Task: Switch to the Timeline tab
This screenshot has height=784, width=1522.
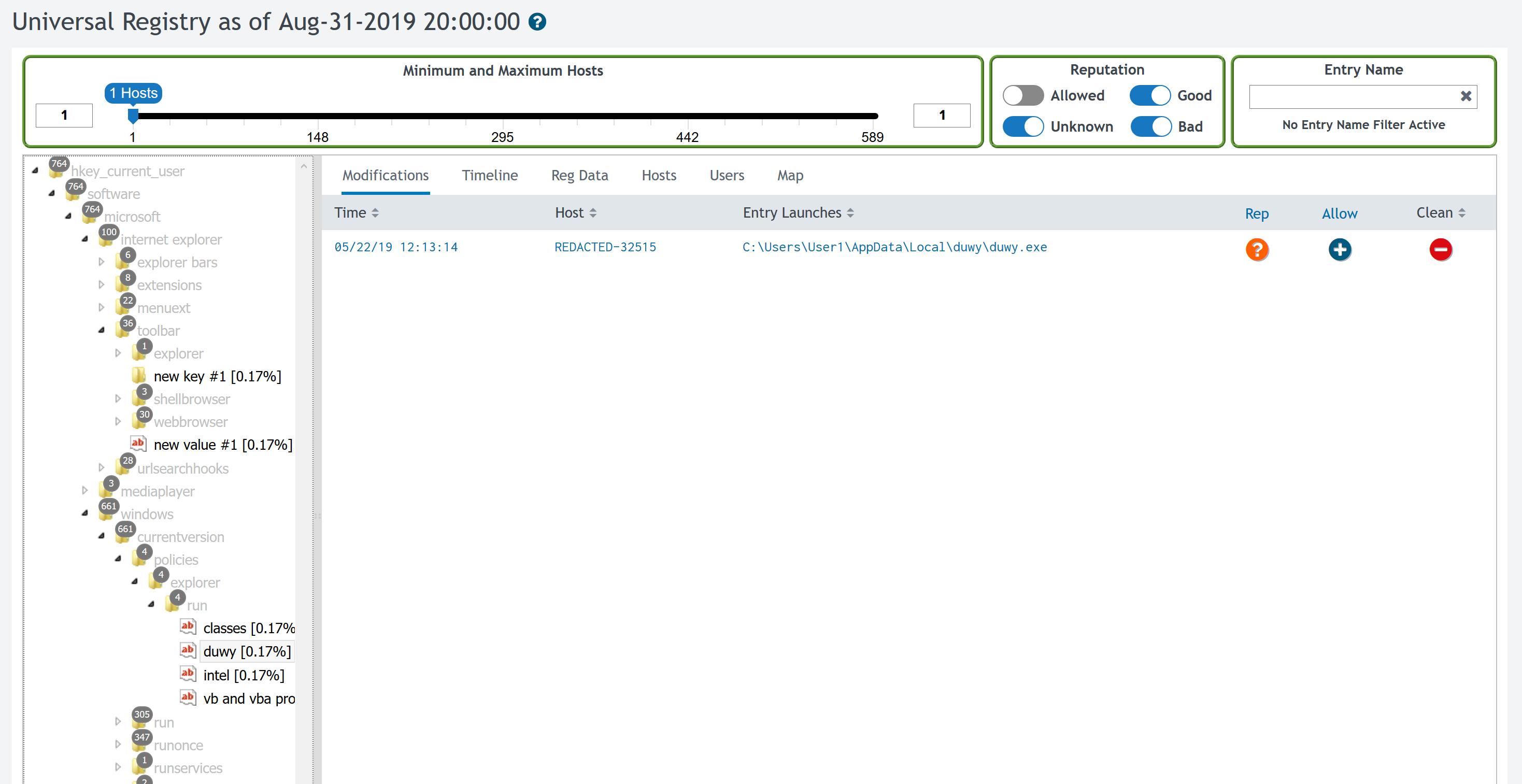Action: [x=490, y=176]
